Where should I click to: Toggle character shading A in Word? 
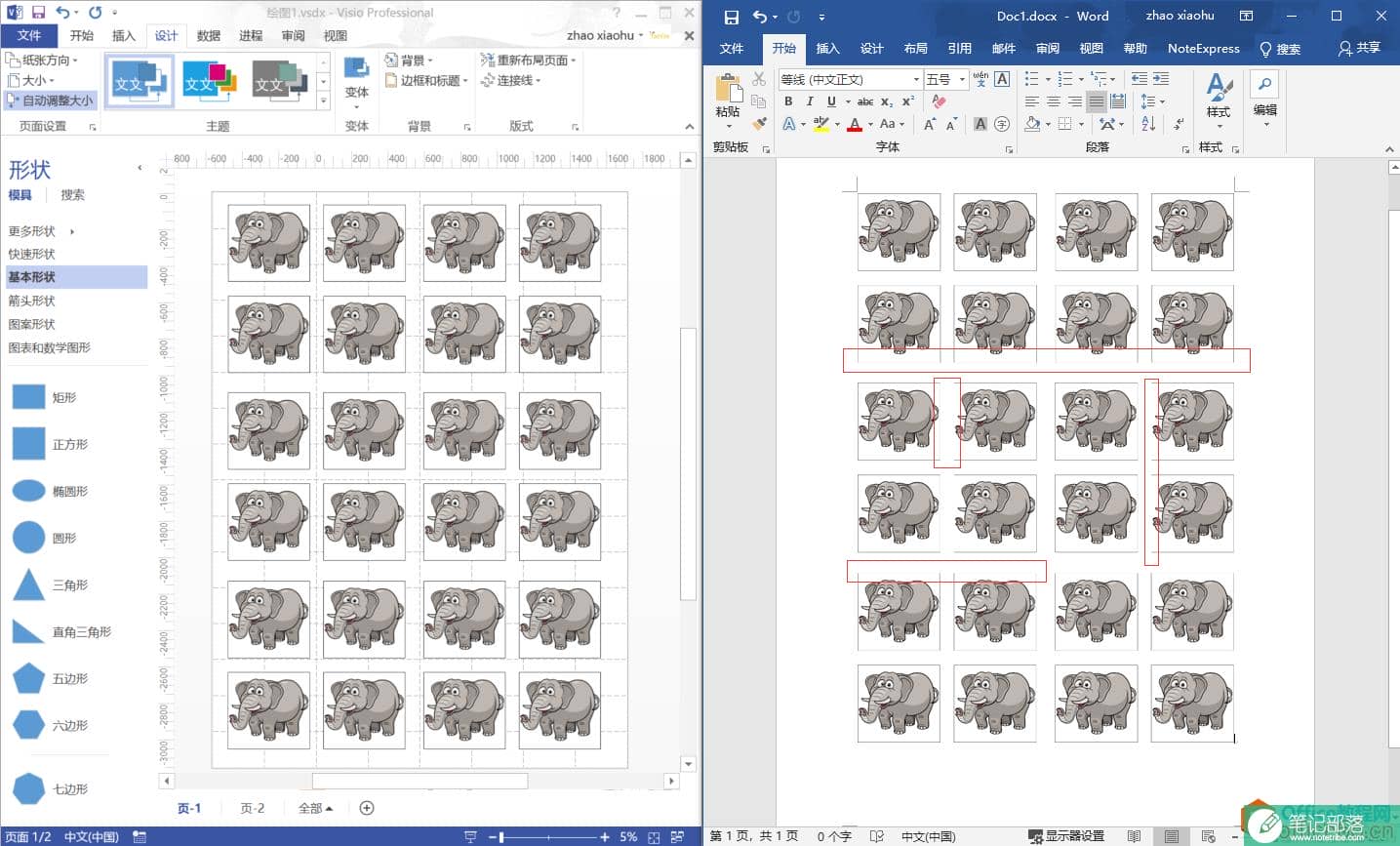click(980, 124)
